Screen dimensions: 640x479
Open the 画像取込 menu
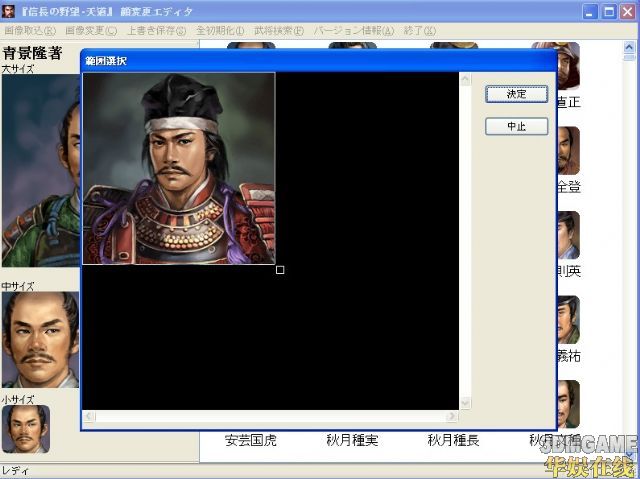[30, 31]
